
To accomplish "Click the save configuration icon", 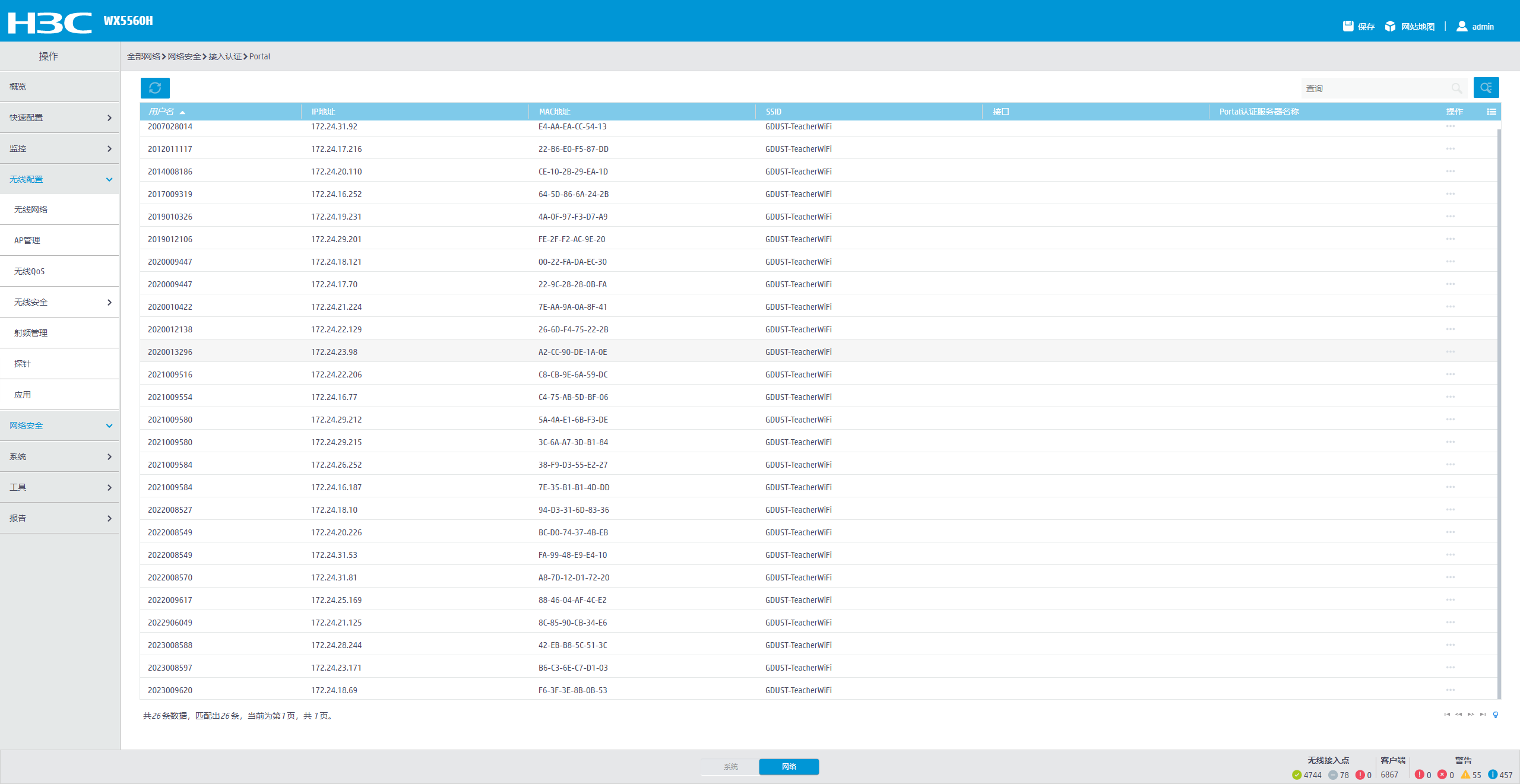I will [1348, 26].
